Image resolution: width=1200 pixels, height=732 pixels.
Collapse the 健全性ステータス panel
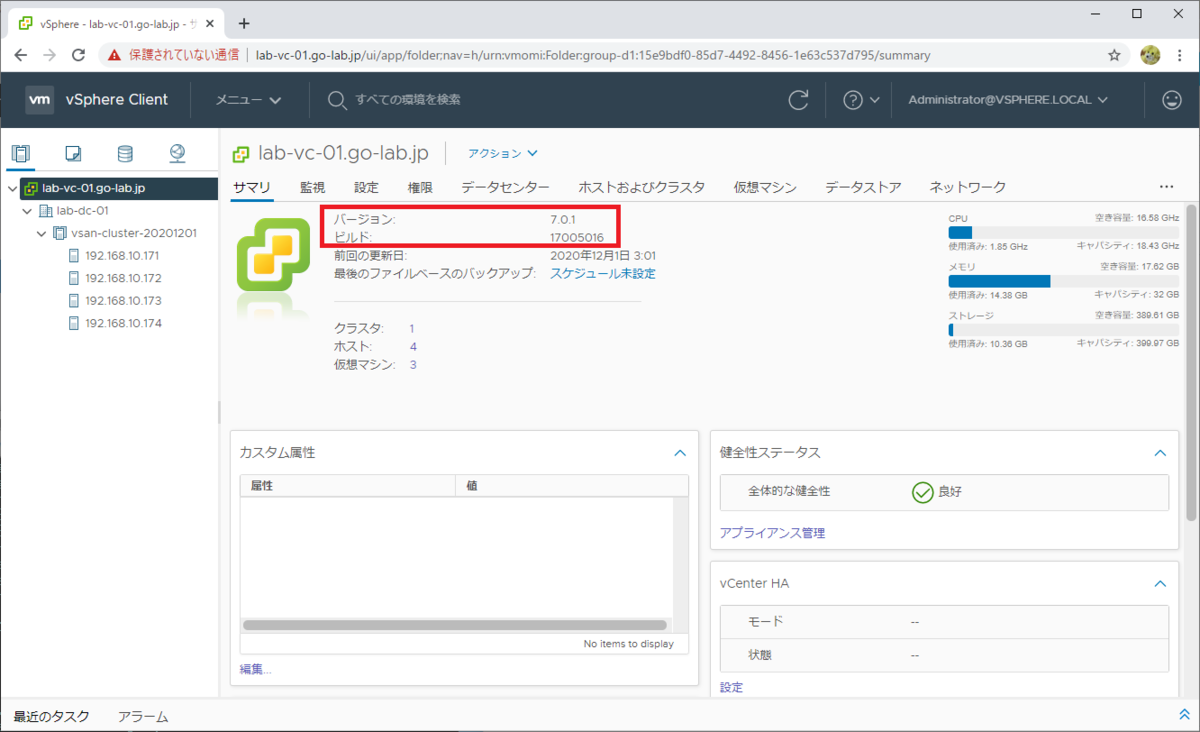pyautogui.click(x=1160, y=453)
